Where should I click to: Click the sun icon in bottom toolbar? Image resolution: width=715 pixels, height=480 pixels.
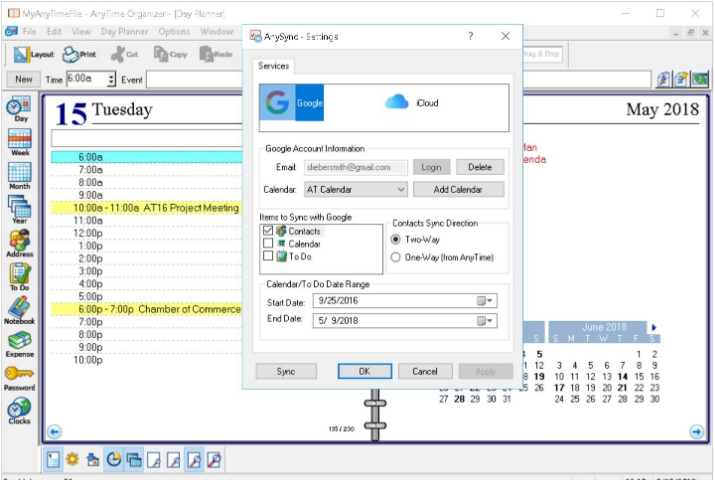tap(72, 459)
